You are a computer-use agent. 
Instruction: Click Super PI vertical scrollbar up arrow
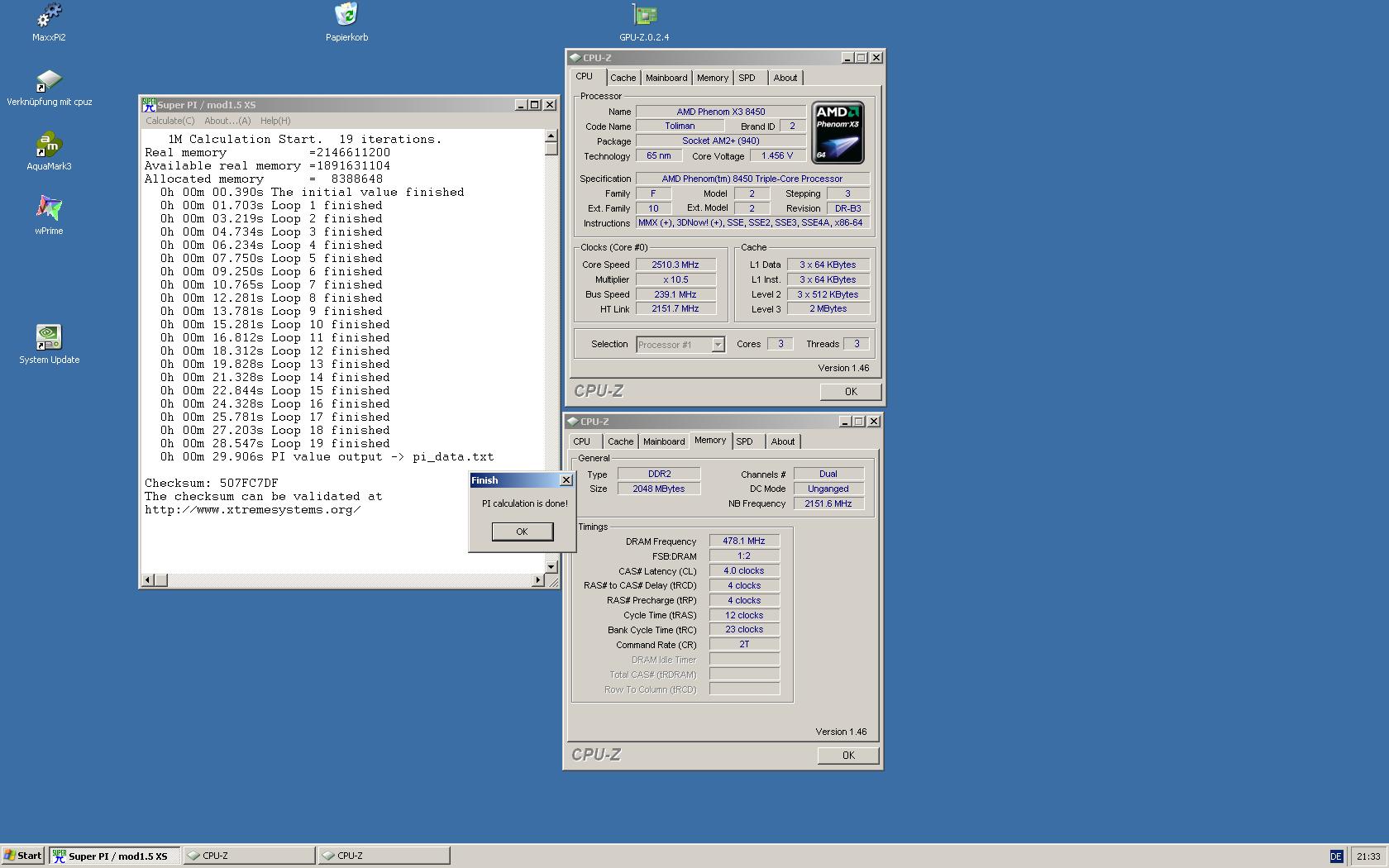point(551,136)
